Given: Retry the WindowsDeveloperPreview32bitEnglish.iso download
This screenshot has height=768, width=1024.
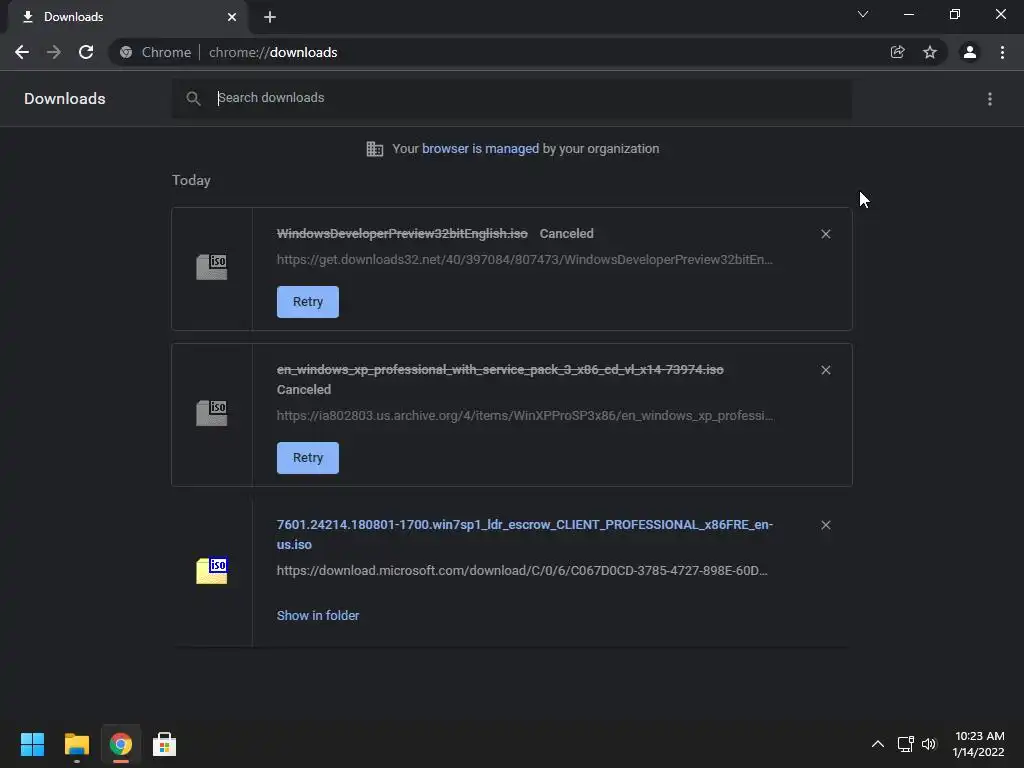Looking at the screenshot, I should pyautogui.click(x=308, y=302).
